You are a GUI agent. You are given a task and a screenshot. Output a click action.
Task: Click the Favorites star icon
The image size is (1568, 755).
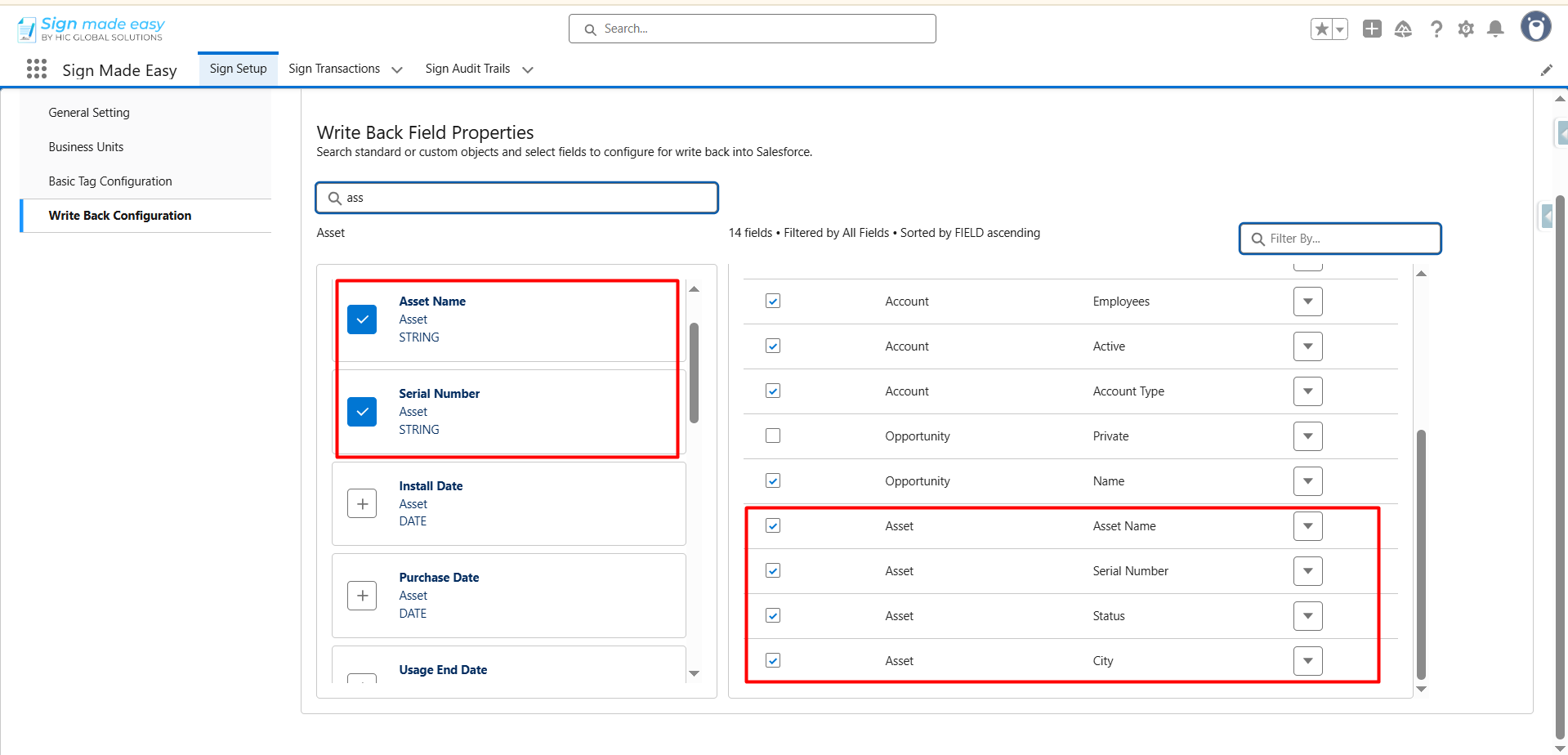click(1321, 29)
